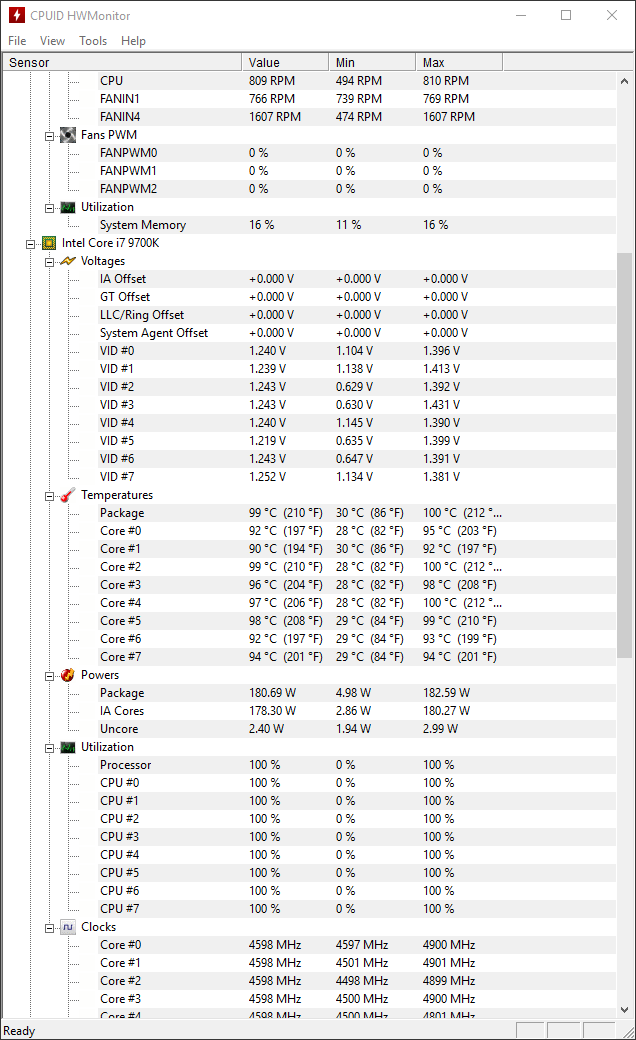Click the Intel Core i7 9700K chip icon

point(49,243)
